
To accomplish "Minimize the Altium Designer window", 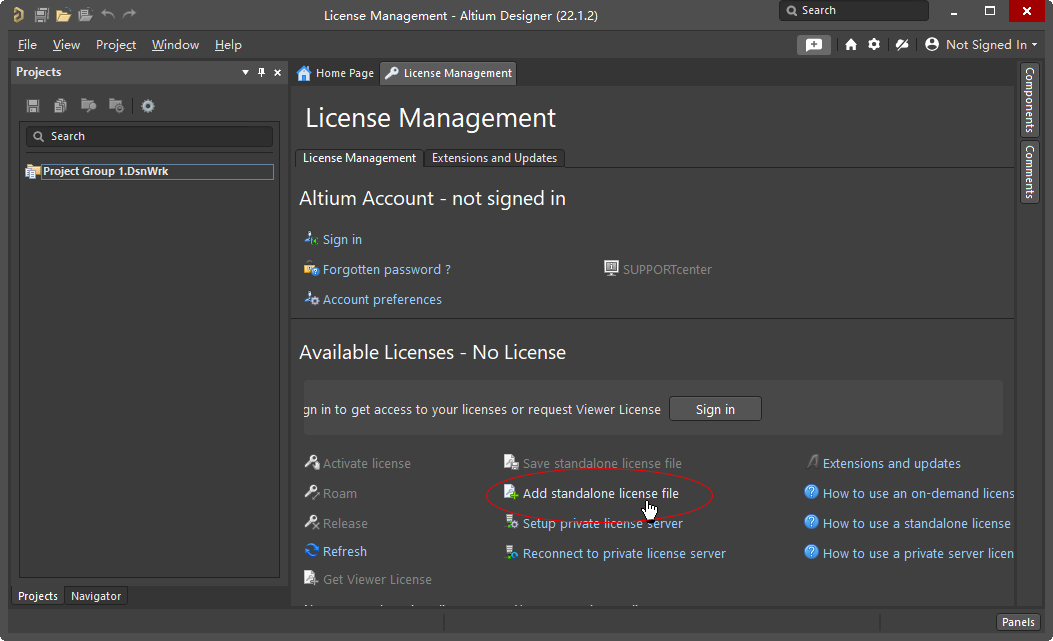I will pos(954,11).
